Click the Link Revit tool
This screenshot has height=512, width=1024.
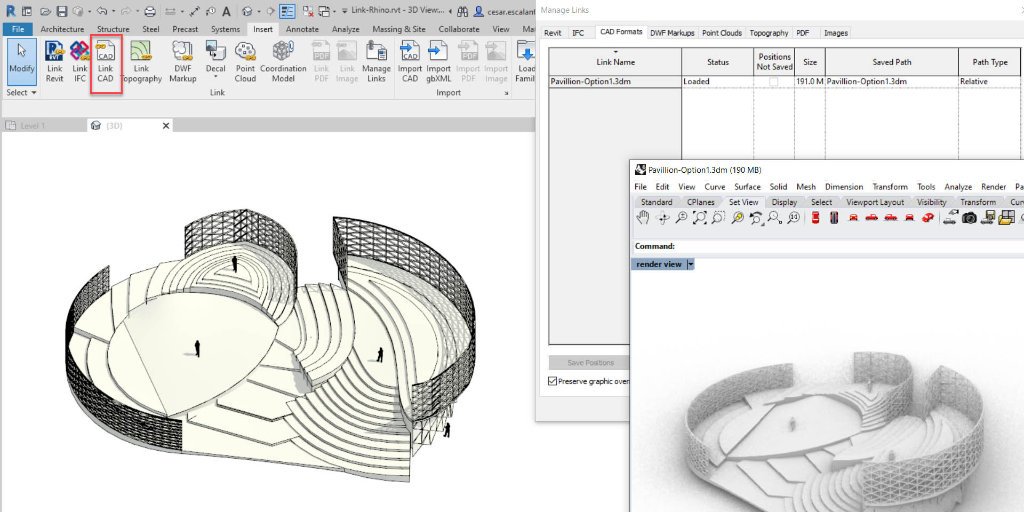55,61
